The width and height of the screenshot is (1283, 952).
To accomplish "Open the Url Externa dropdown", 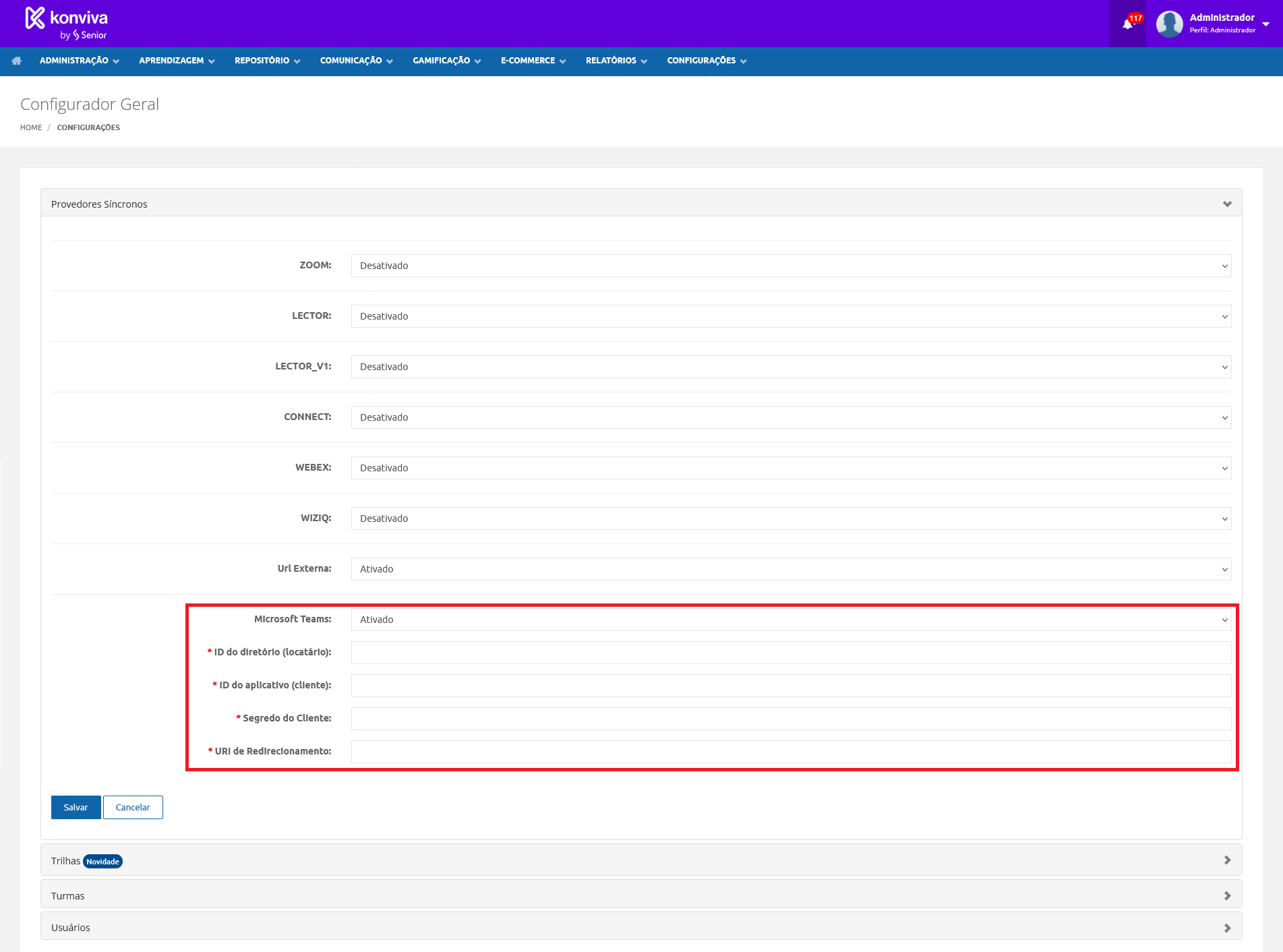I will (791, 569).
